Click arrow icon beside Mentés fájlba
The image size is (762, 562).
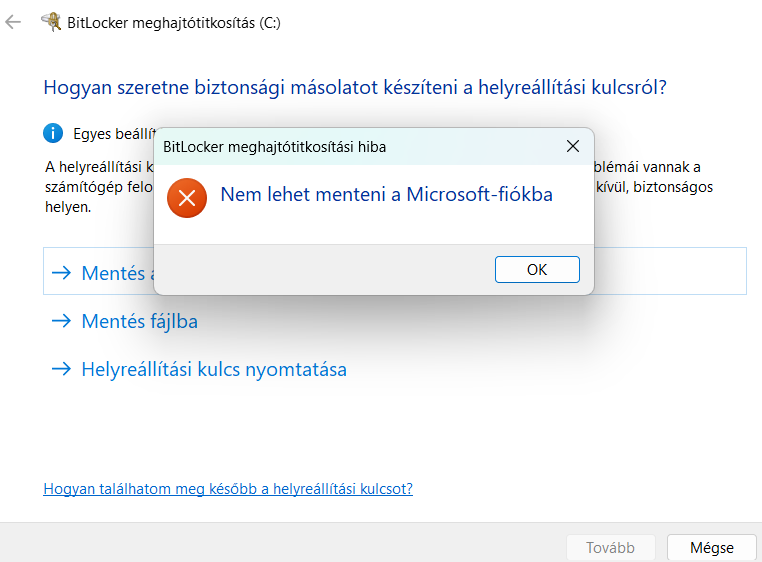coord(61,321)
